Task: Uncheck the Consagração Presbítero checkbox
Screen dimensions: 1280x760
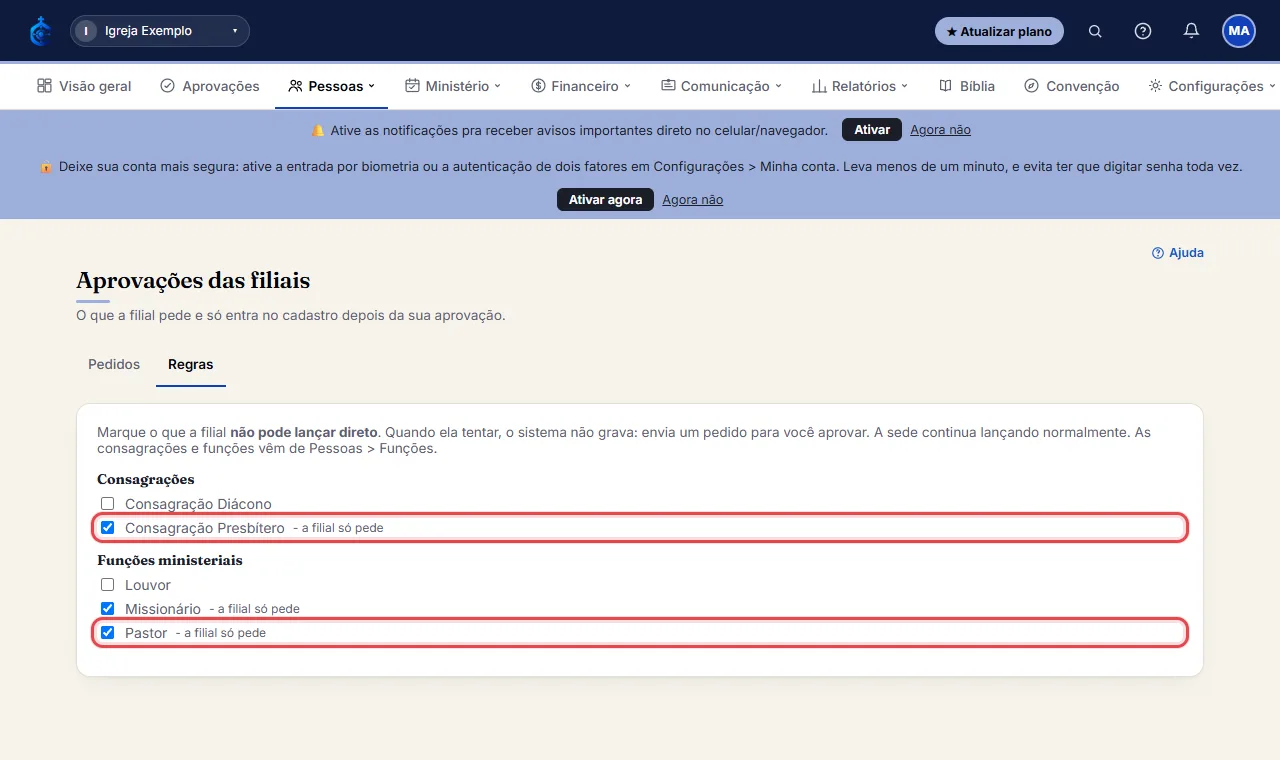Action: coord(108,527)
